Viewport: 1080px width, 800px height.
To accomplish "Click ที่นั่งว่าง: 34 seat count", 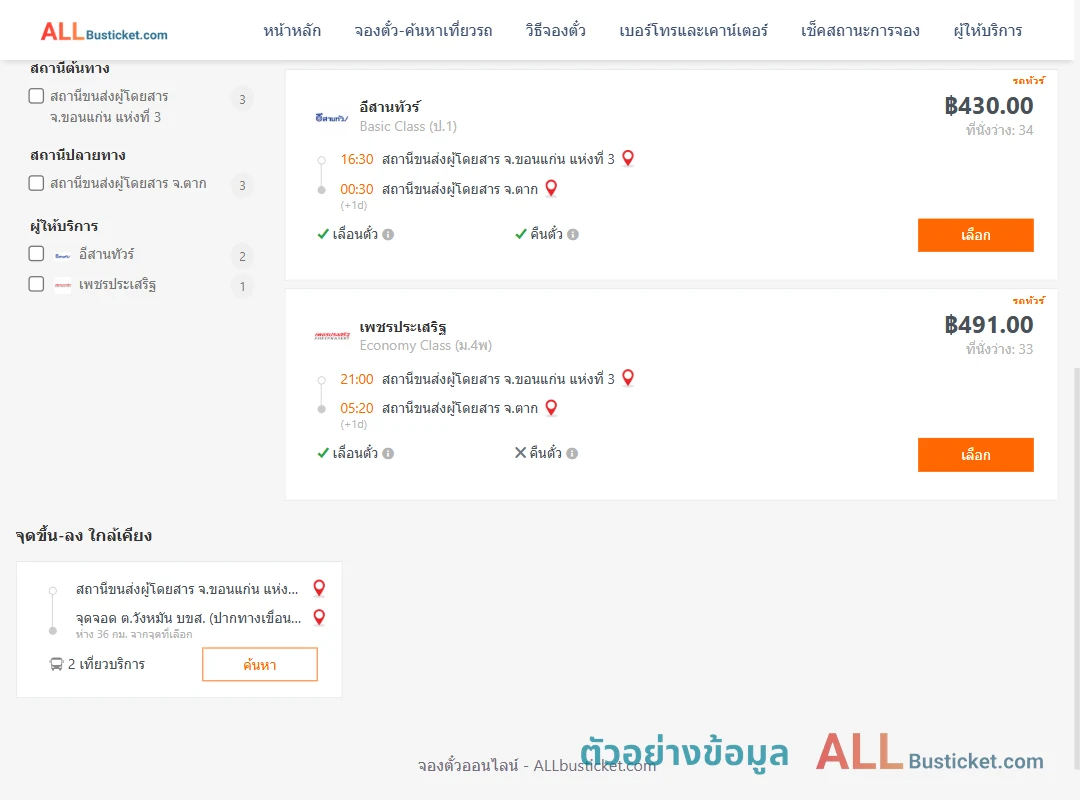I will point(999,130).
